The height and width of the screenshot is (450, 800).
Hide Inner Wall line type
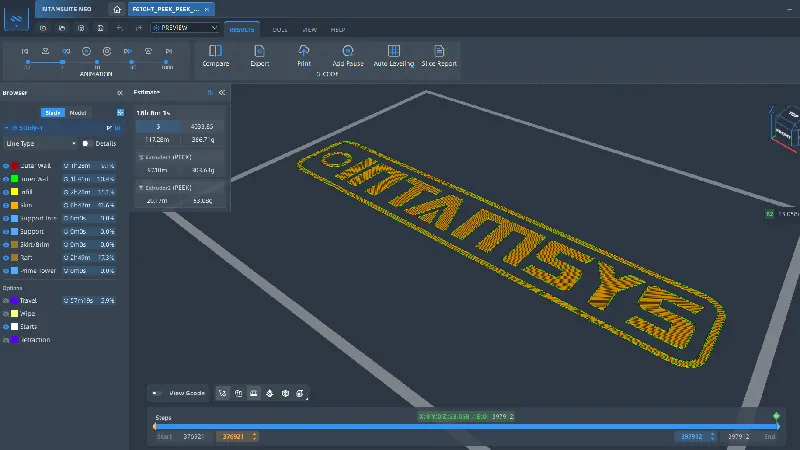(6, 179)
